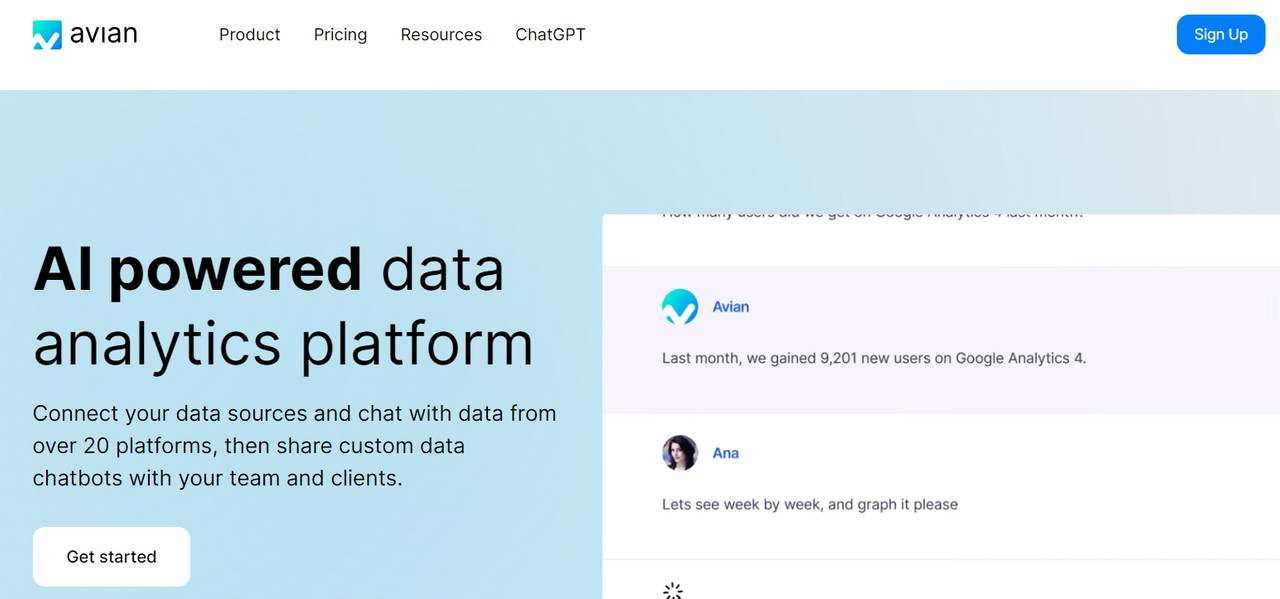This screenshot has width=1280, height=599.
Task: Click the 'AI powered data analytics platform' heading
Action: pos(284,307)
